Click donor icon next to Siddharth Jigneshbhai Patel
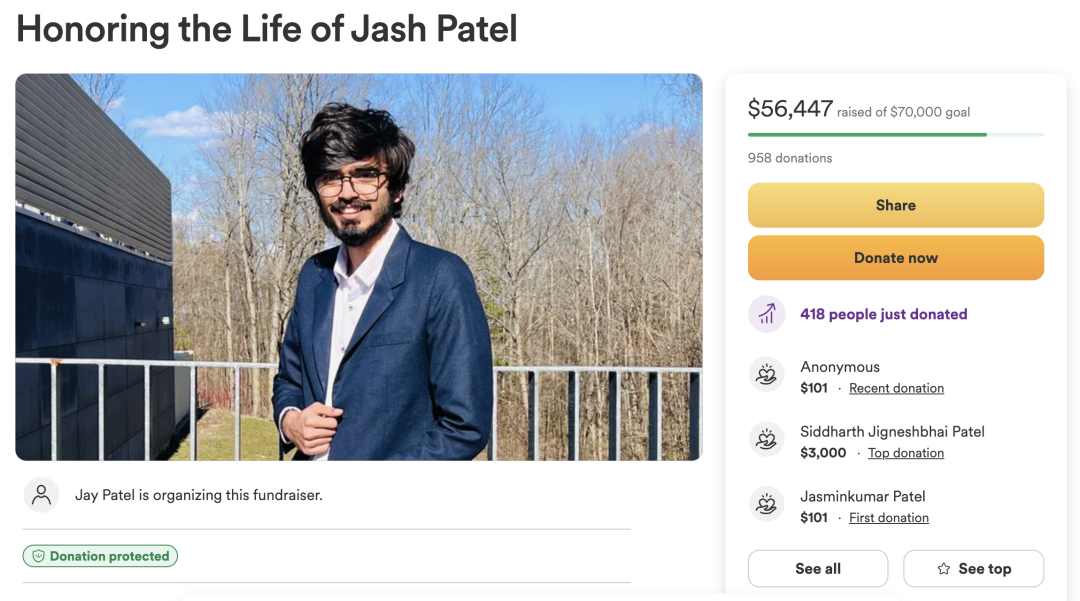 coord(767,439)
